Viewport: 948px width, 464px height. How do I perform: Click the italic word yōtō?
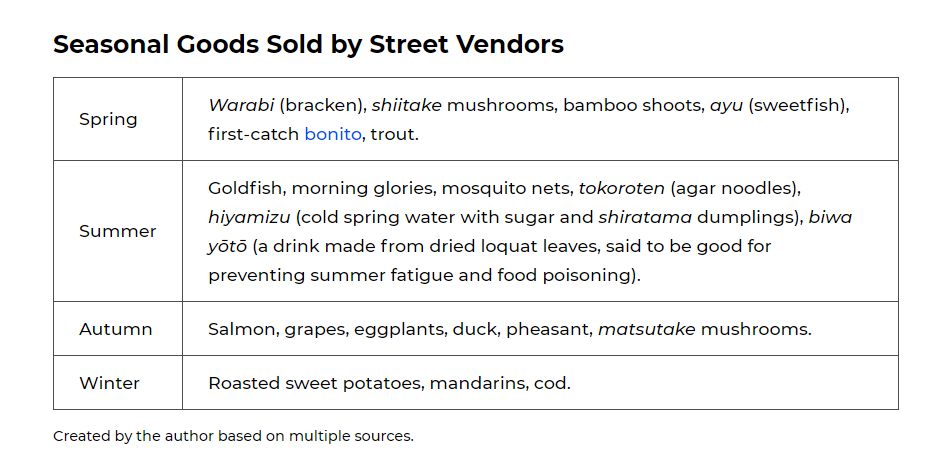(x=227, y=247)
